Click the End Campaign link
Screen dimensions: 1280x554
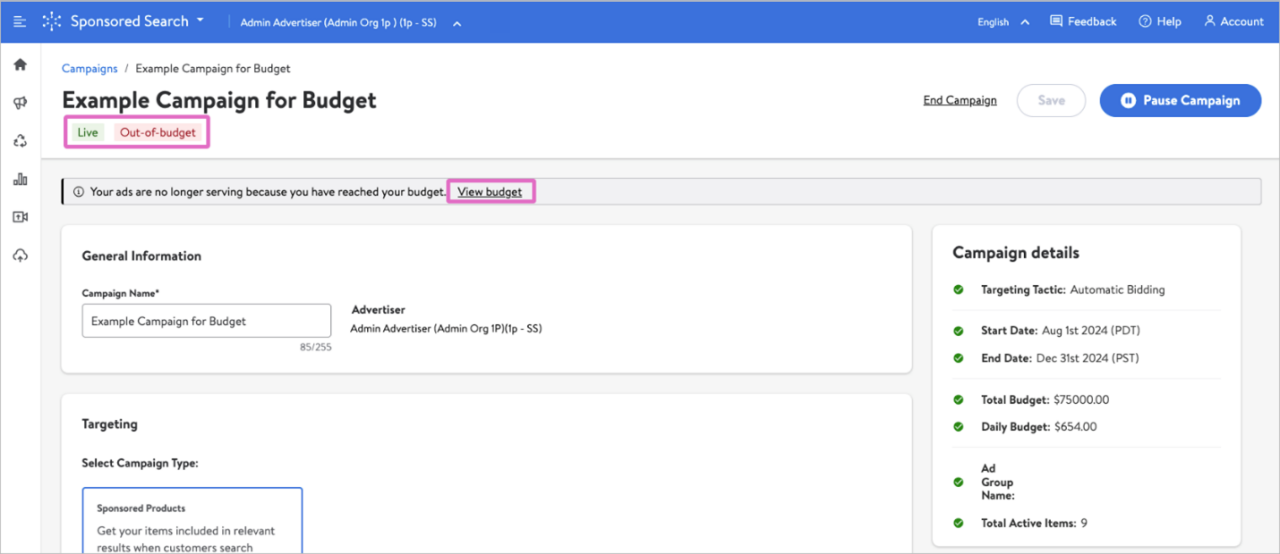(x=959, y=100)
